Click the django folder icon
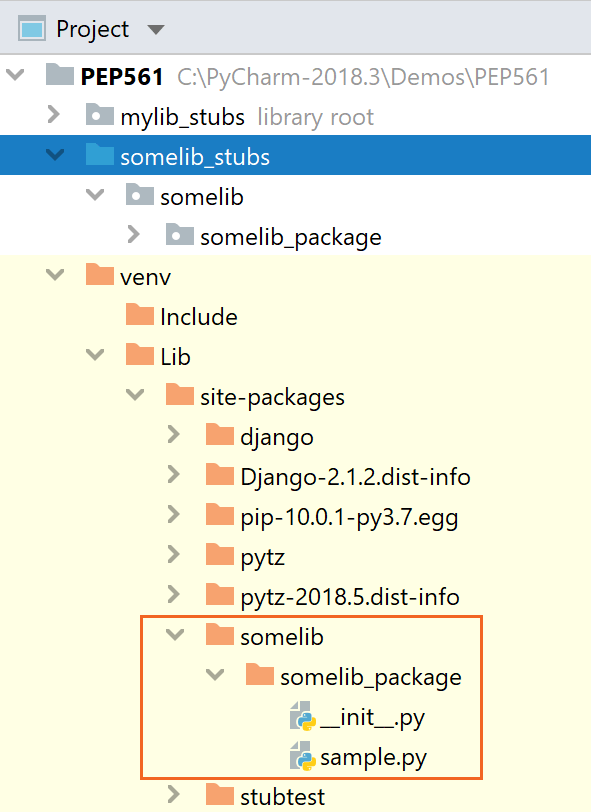This screenshot has width=591, height=812. click(219, 436)
